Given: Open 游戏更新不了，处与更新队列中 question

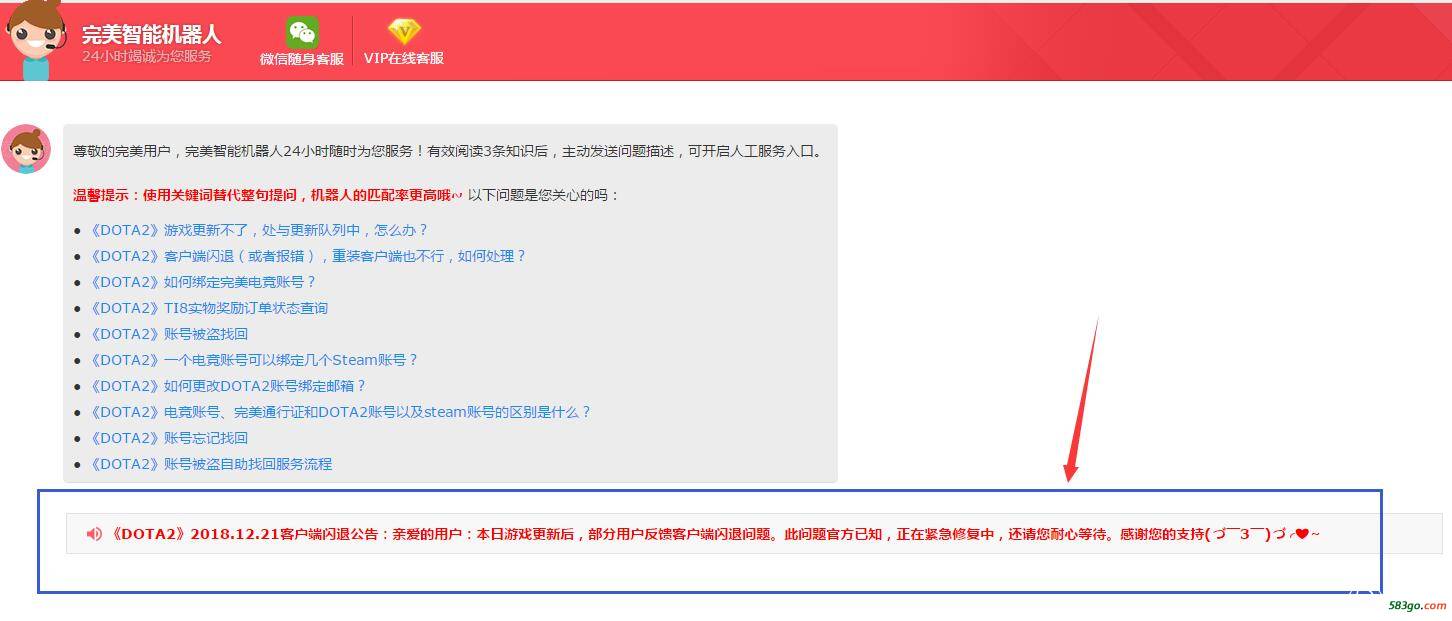Looking at the screenshot, I should tap(259, 230).
